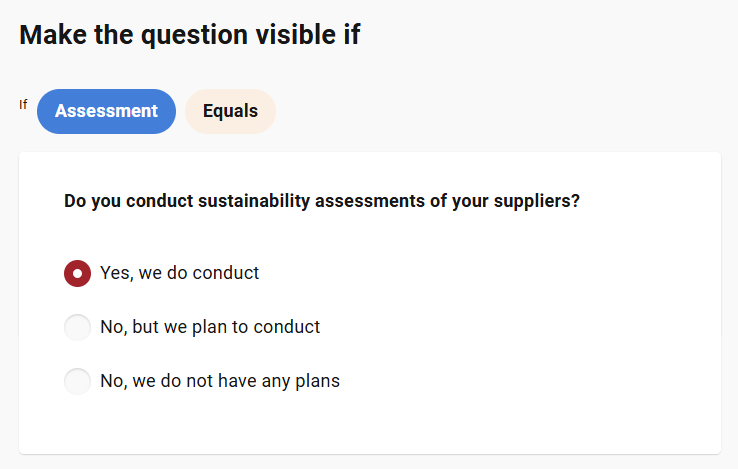Image resolution: width=738 pixels, height=469 pixels.
Task: Select the "Yes, we do conduct" radio button
Action: [78, 273]
